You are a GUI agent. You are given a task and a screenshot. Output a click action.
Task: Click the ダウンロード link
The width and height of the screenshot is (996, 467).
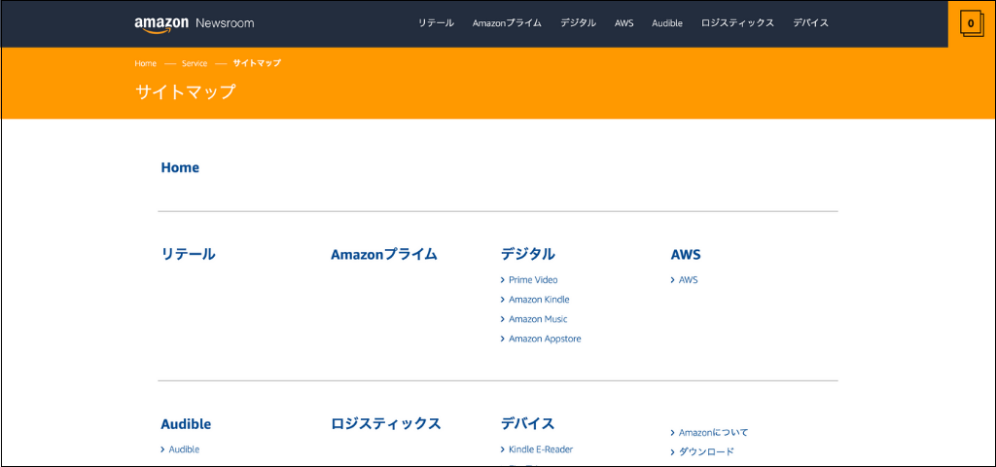[706, 452]
